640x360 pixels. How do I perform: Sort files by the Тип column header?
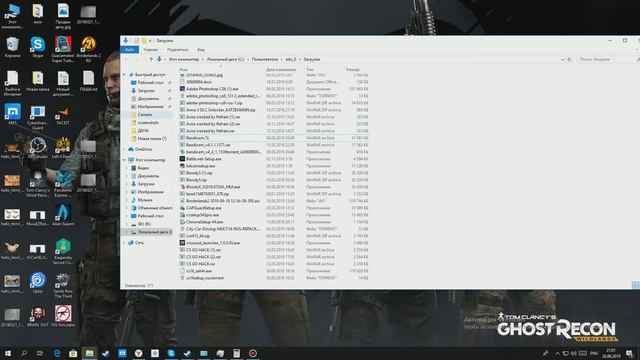tap(310, 70)
